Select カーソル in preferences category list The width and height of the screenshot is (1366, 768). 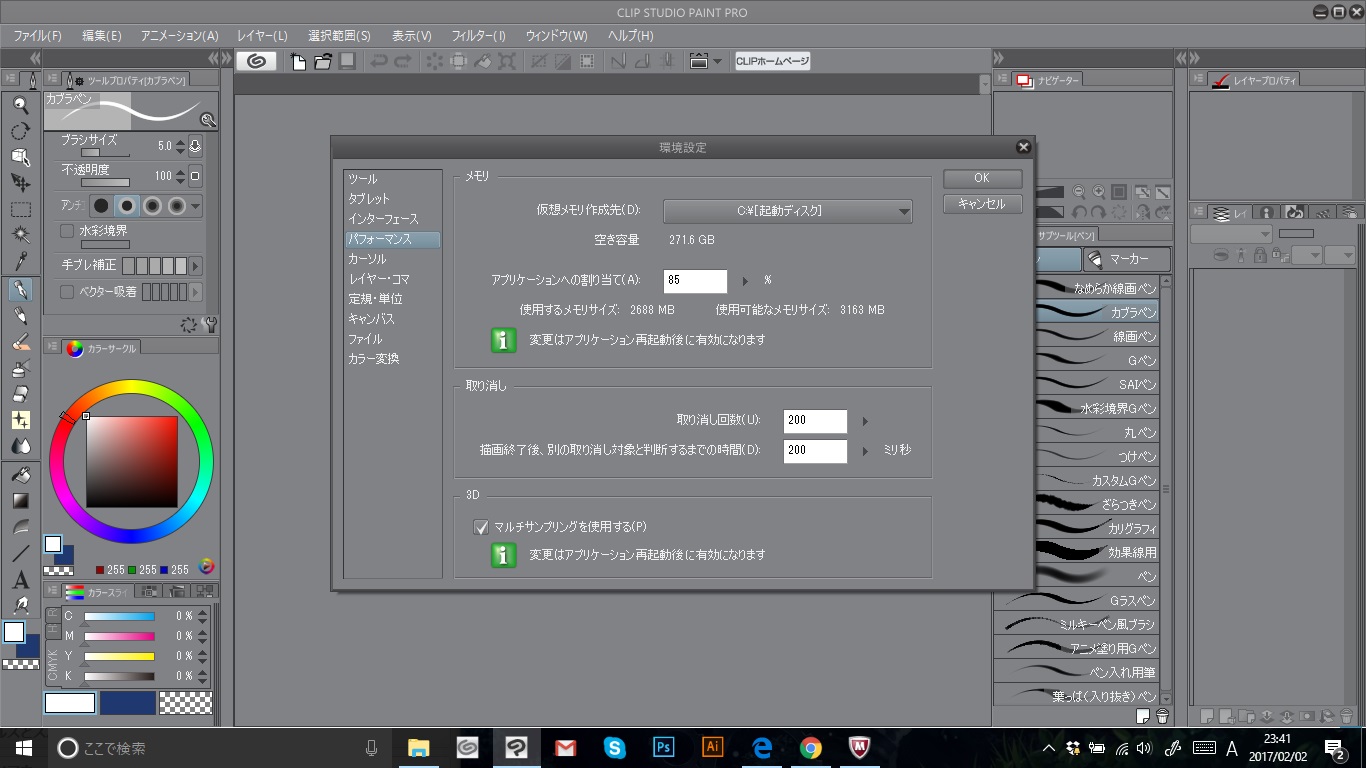(x=367, y=259)
